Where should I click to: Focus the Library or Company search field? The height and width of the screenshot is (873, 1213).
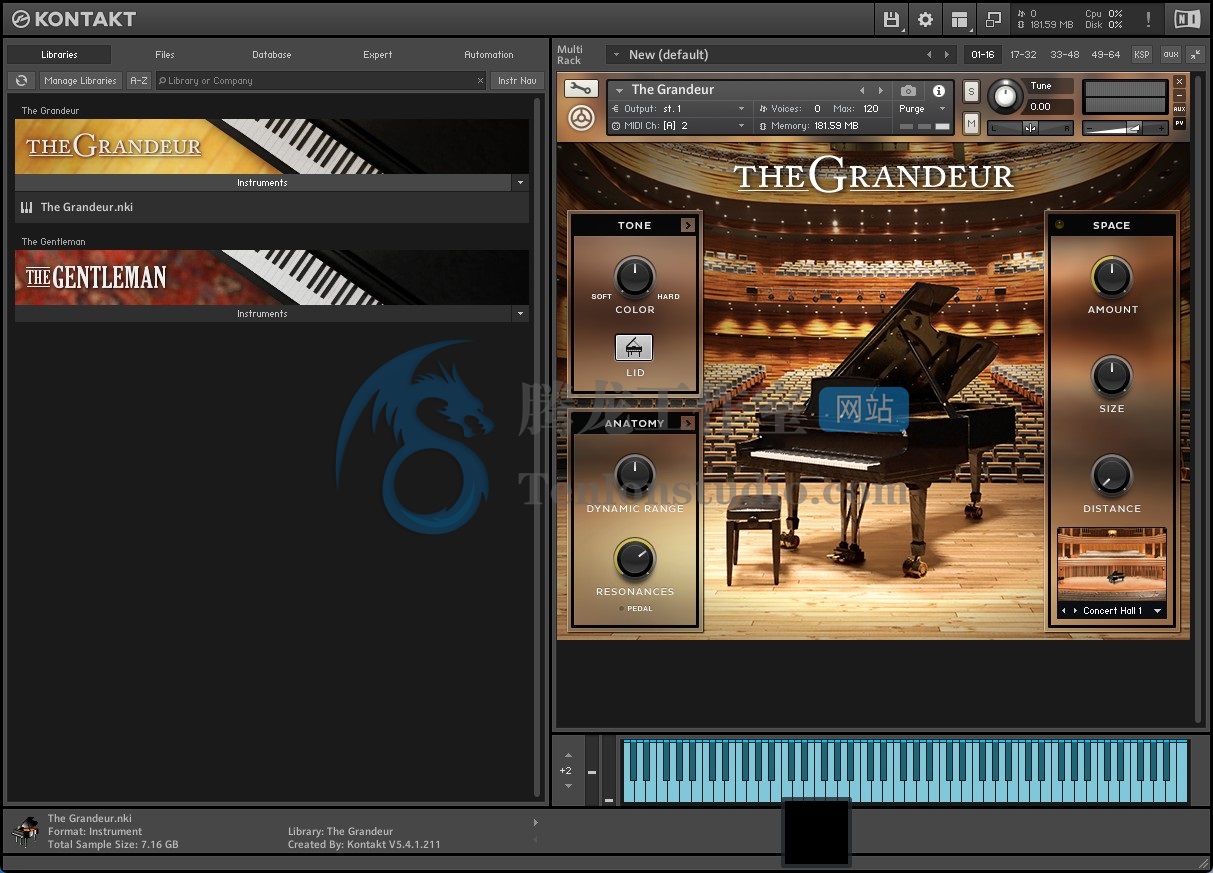[321, 81]
